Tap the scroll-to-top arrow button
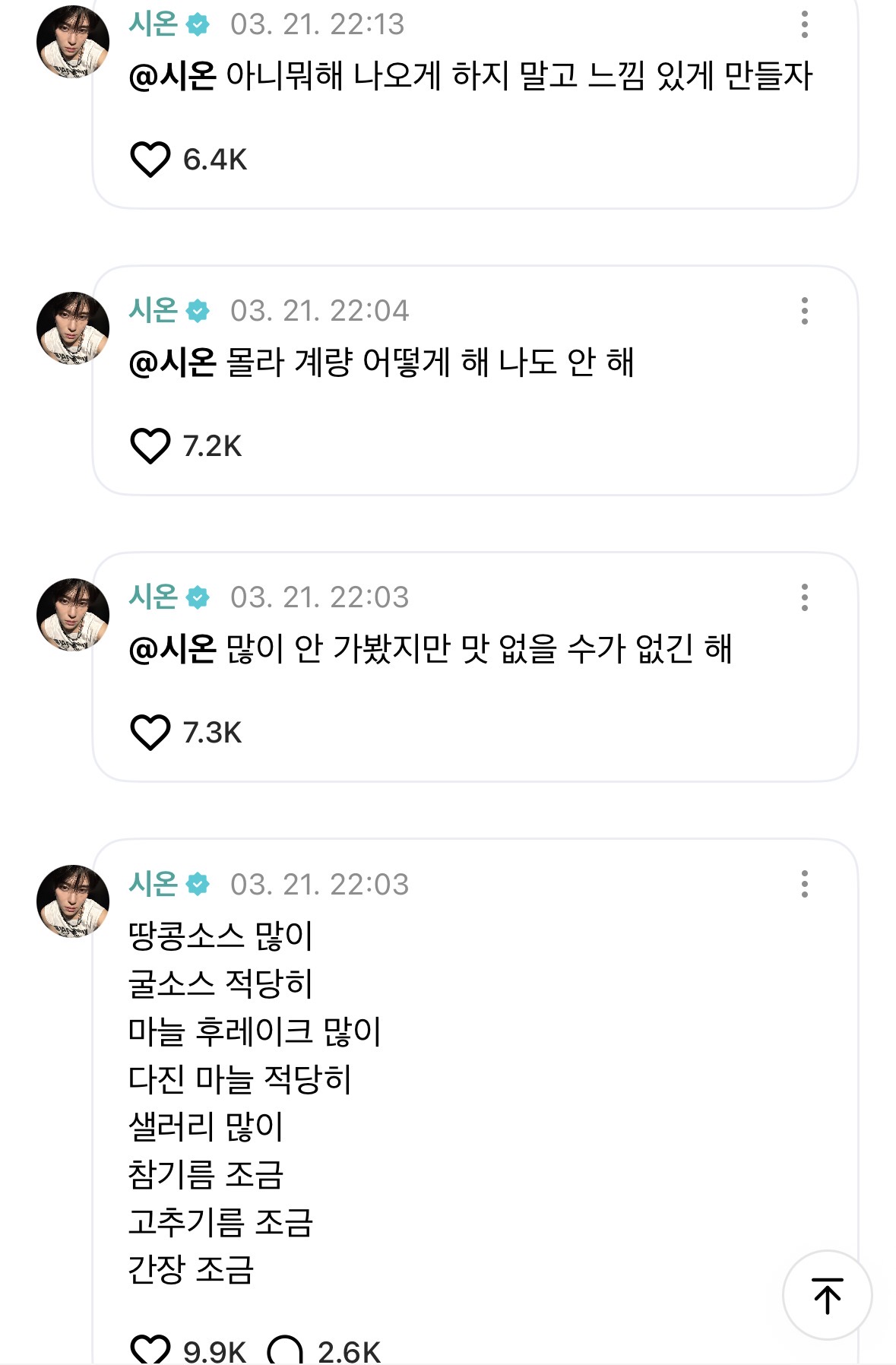The width and height of the screenshot is (896, 1365). click(x=827, y=1295)
